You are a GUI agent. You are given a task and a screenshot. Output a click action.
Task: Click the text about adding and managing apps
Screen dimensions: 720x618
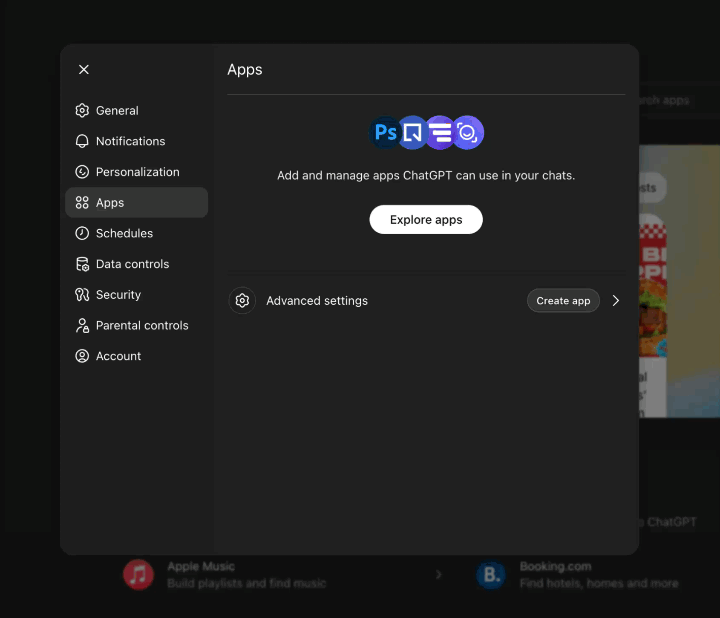[426, 176]
